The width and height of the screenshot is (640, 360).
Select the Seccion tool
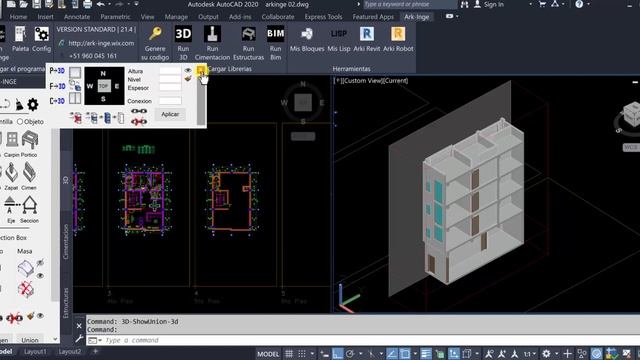(x=29, y=205)
